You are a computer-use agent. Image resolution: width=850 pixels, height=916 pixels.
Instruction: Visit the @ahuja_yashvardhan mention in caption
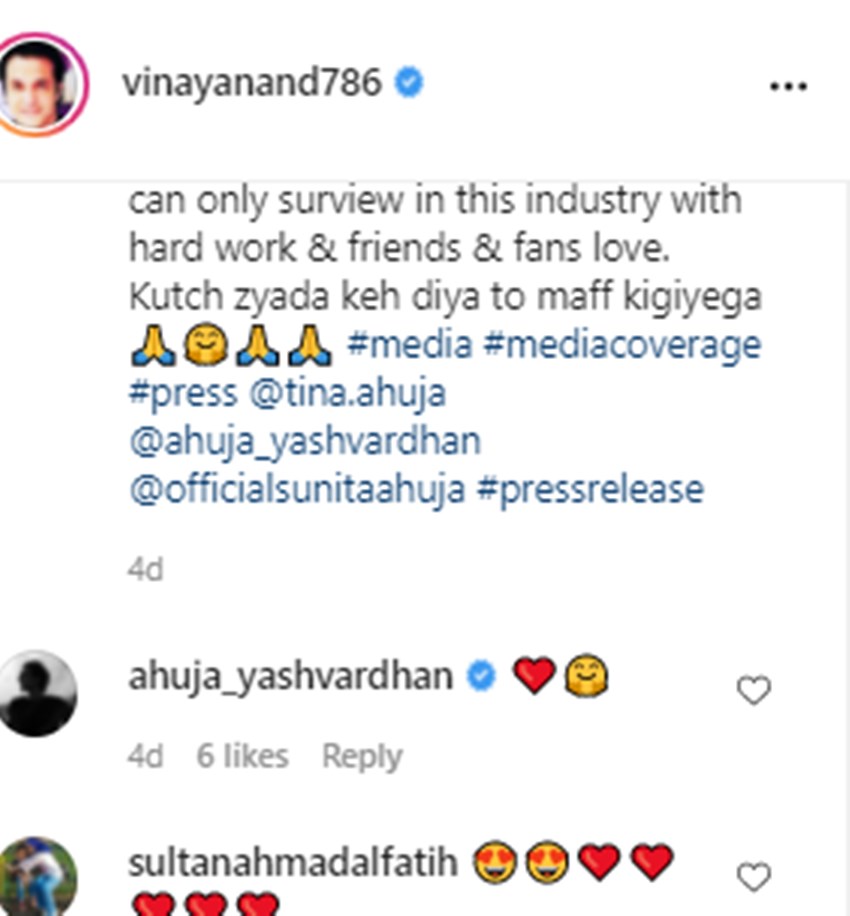[305, 442]
